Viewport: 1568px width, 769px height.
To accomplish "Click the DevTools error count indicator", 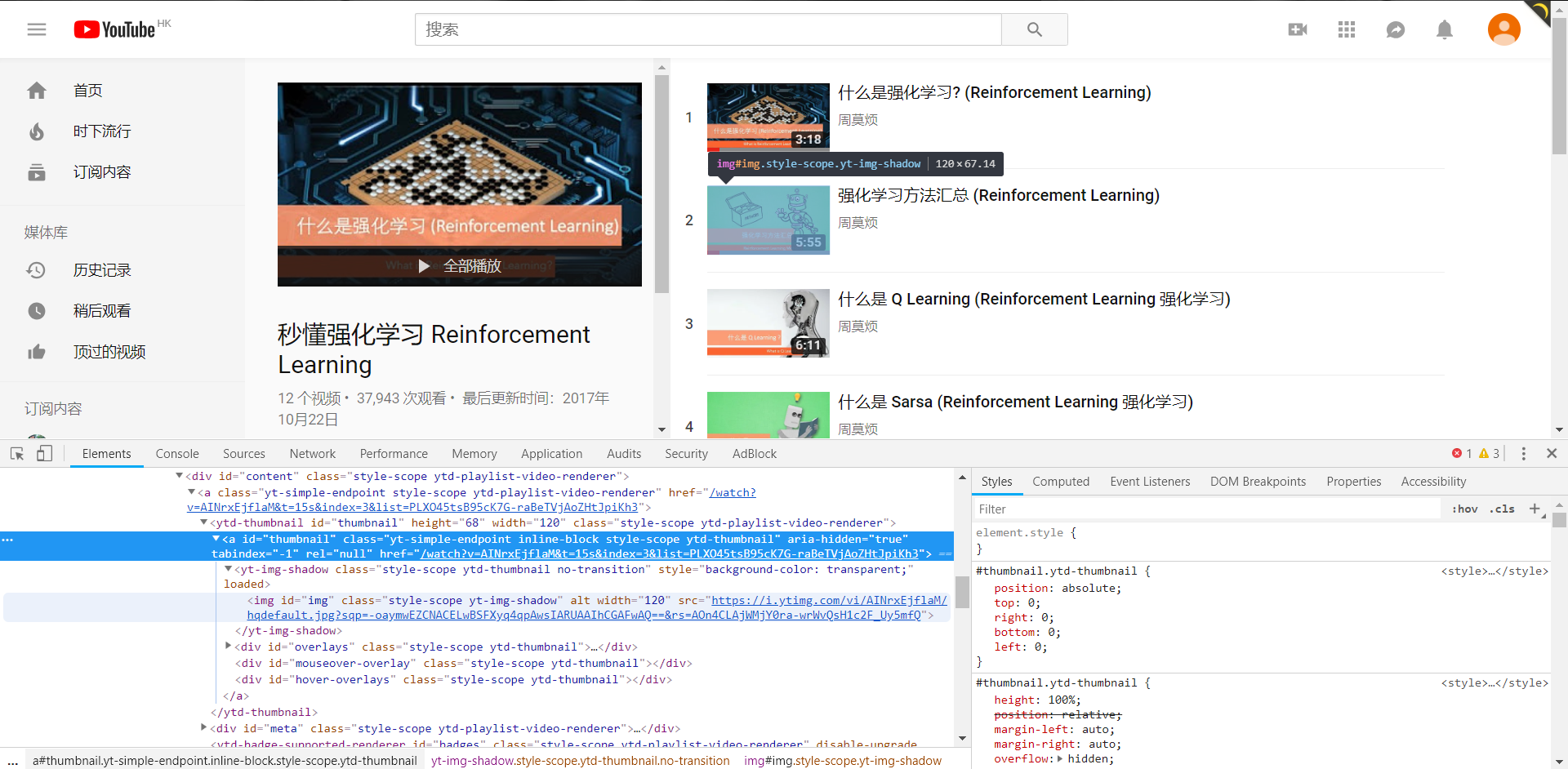I will 1462,454.
